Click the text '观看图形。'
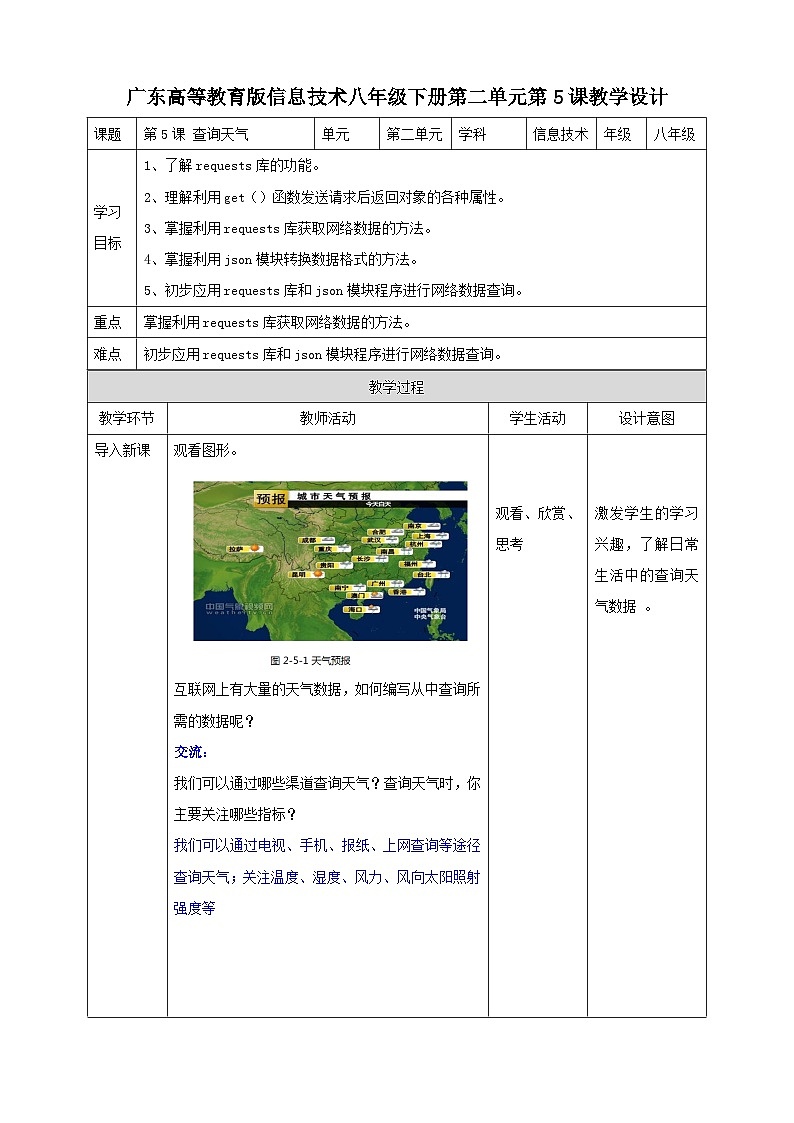 pyautogui.click(x=205, y=450)
